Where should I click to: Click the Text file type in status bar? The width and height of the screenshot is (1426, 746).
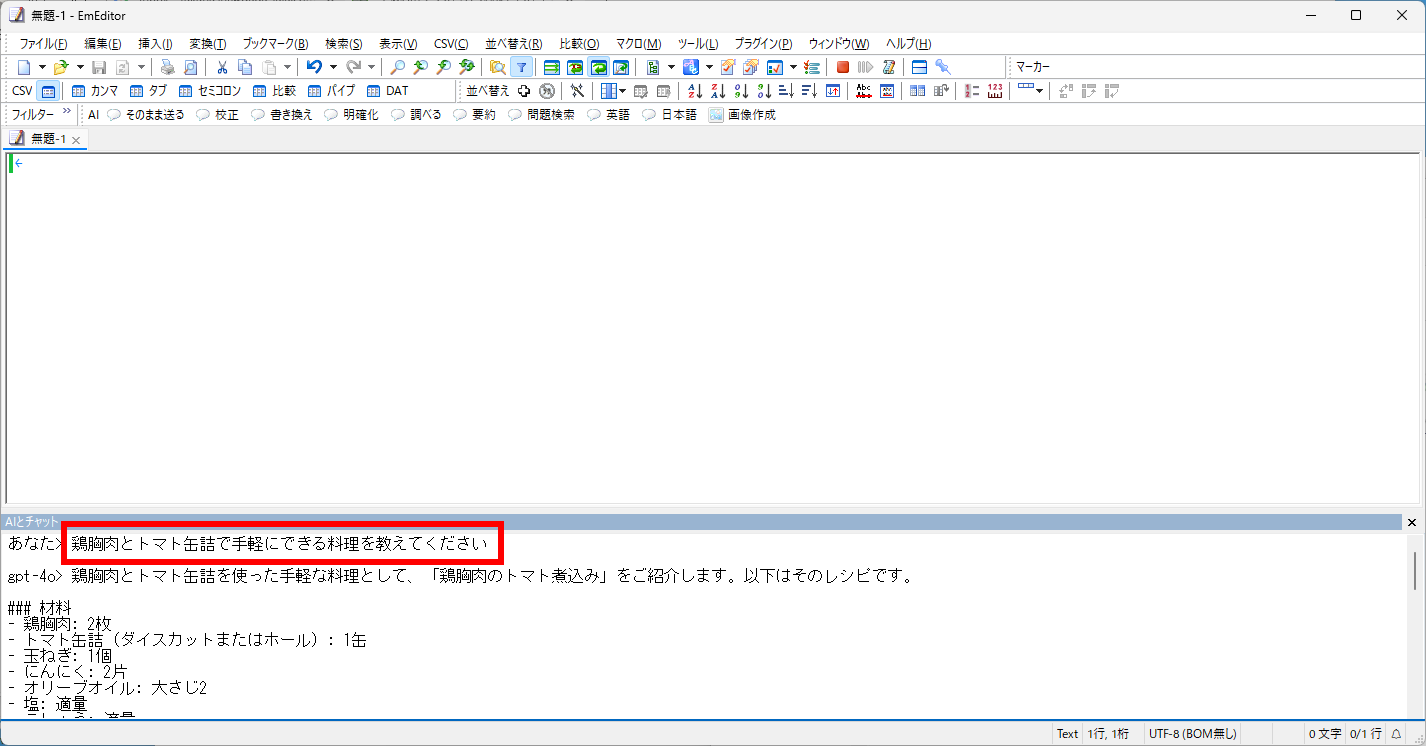[x=1068, y=734]
